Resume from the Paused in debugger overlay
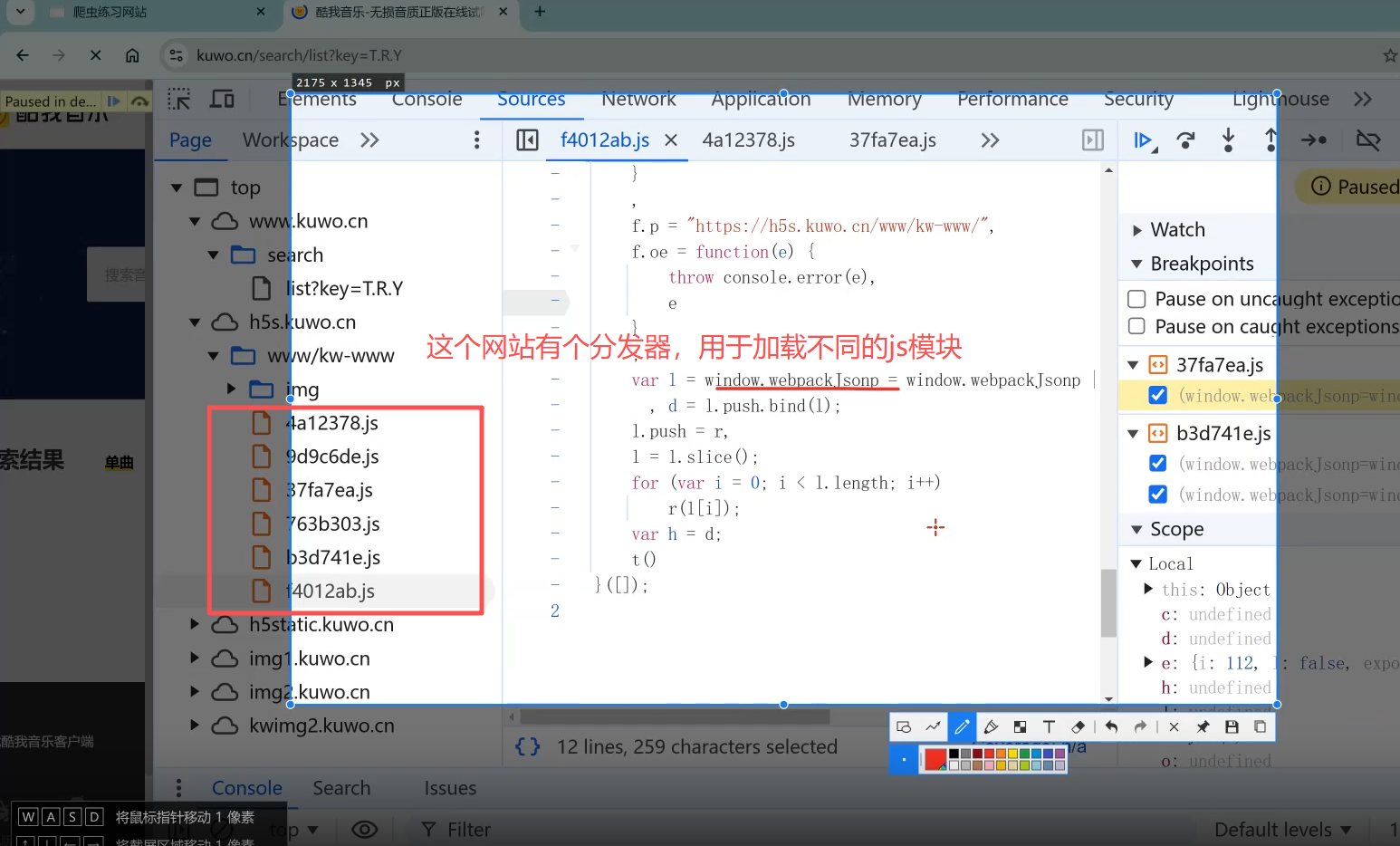Screen dimensions: 1400x846 point(114,101)
